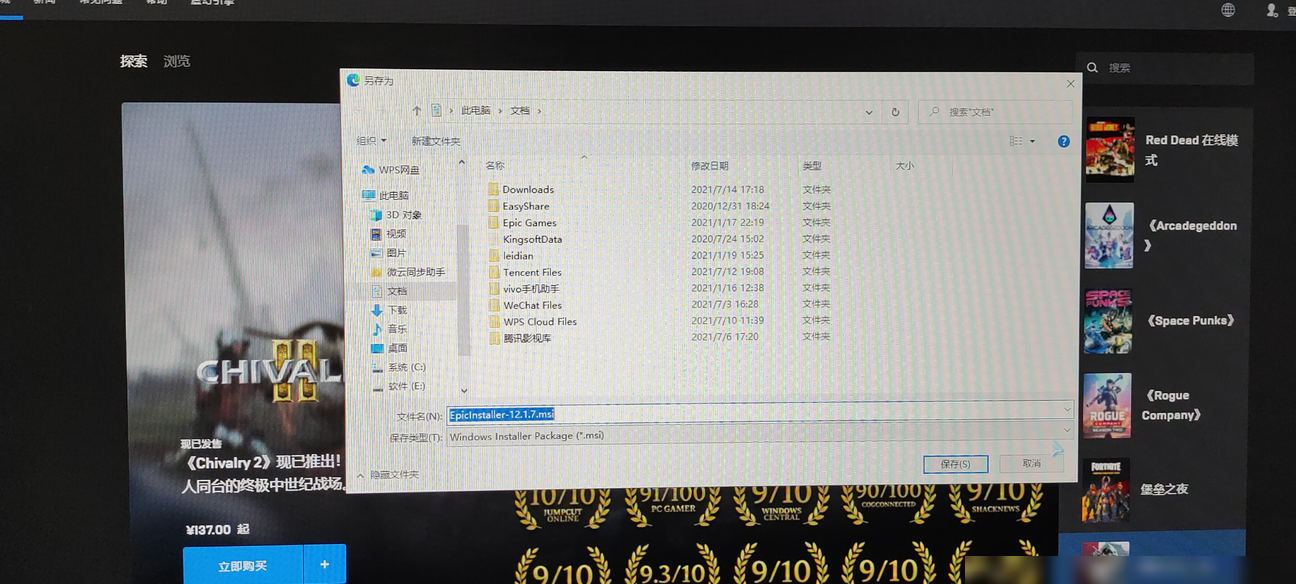Open Red Dead 在线模式 thumbnail in sidebar
This screenshot has width=1296, height=584.
pos(1110,150)
